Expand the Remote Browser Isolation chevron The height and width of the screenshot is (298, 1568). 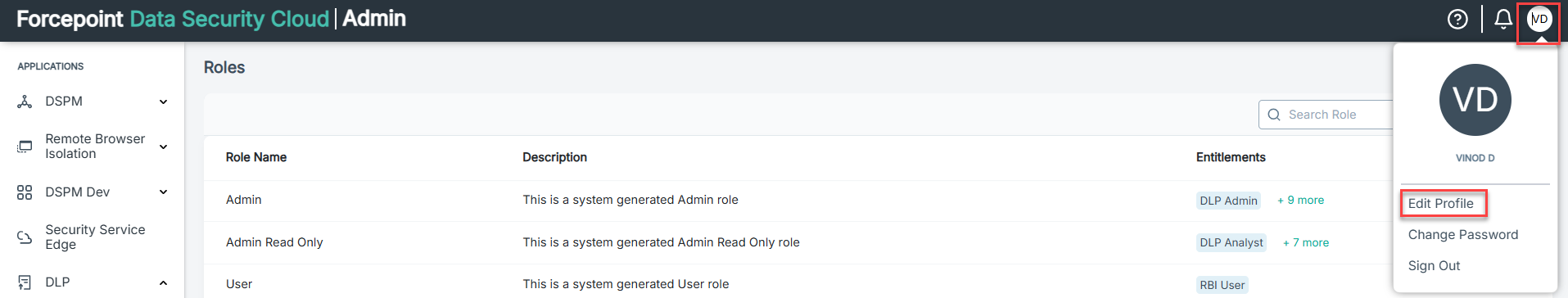[163, 147]
